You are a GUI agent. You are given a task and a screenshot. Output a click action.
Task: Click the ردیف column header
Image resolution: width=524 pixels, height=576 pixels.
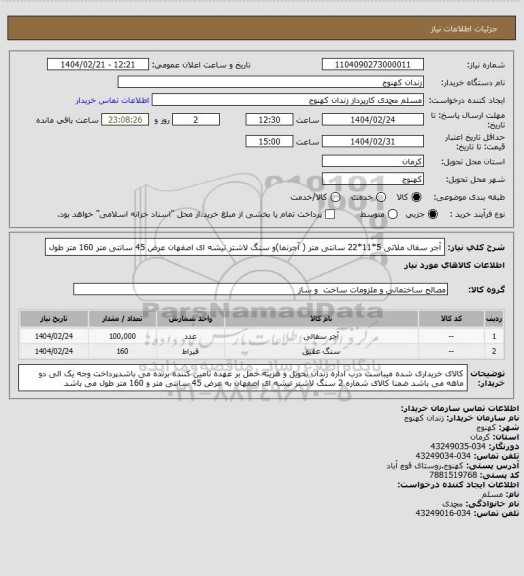(494, 318)
